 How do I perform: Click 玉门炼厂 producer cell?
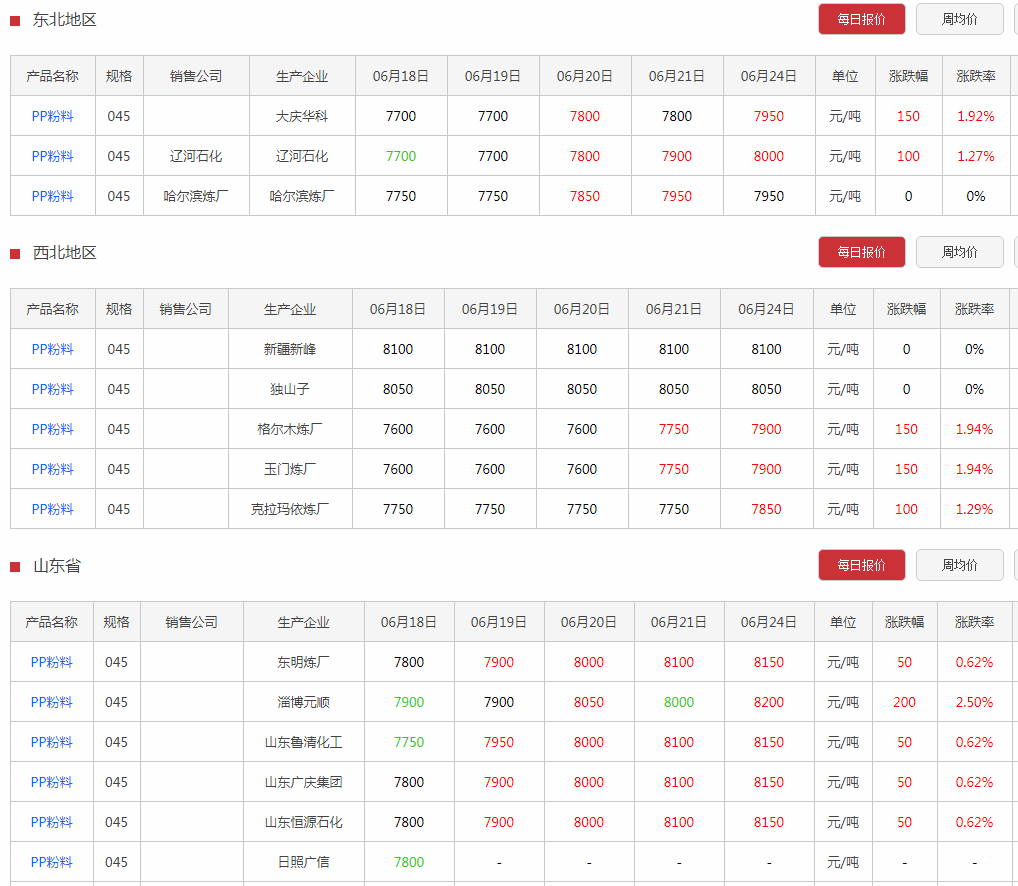290,469
